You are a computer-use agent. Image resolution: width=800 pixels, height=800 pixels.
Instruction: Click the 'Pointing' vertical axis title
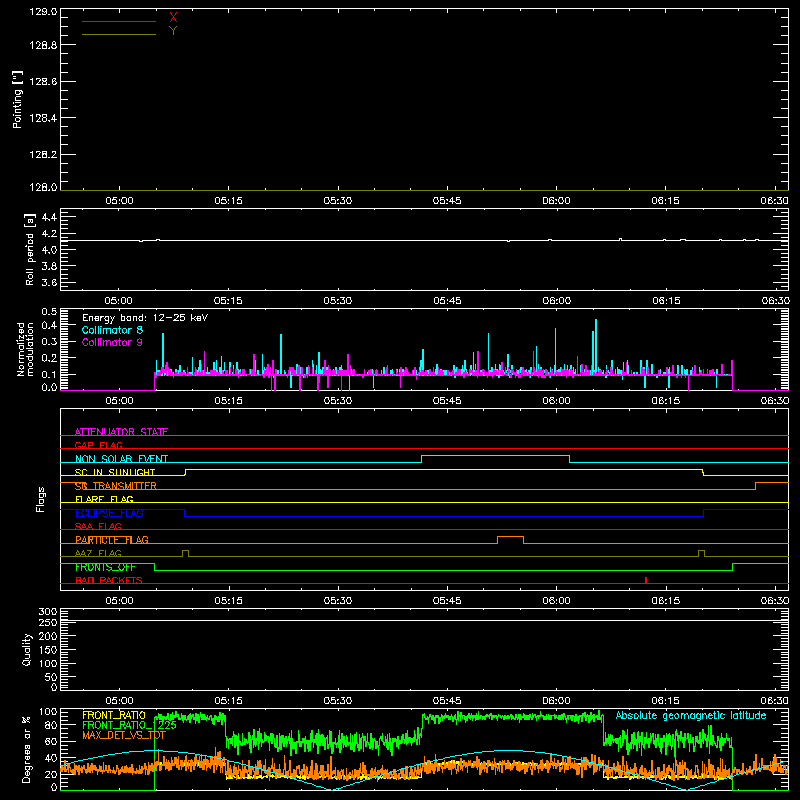(x=18, y=99)
